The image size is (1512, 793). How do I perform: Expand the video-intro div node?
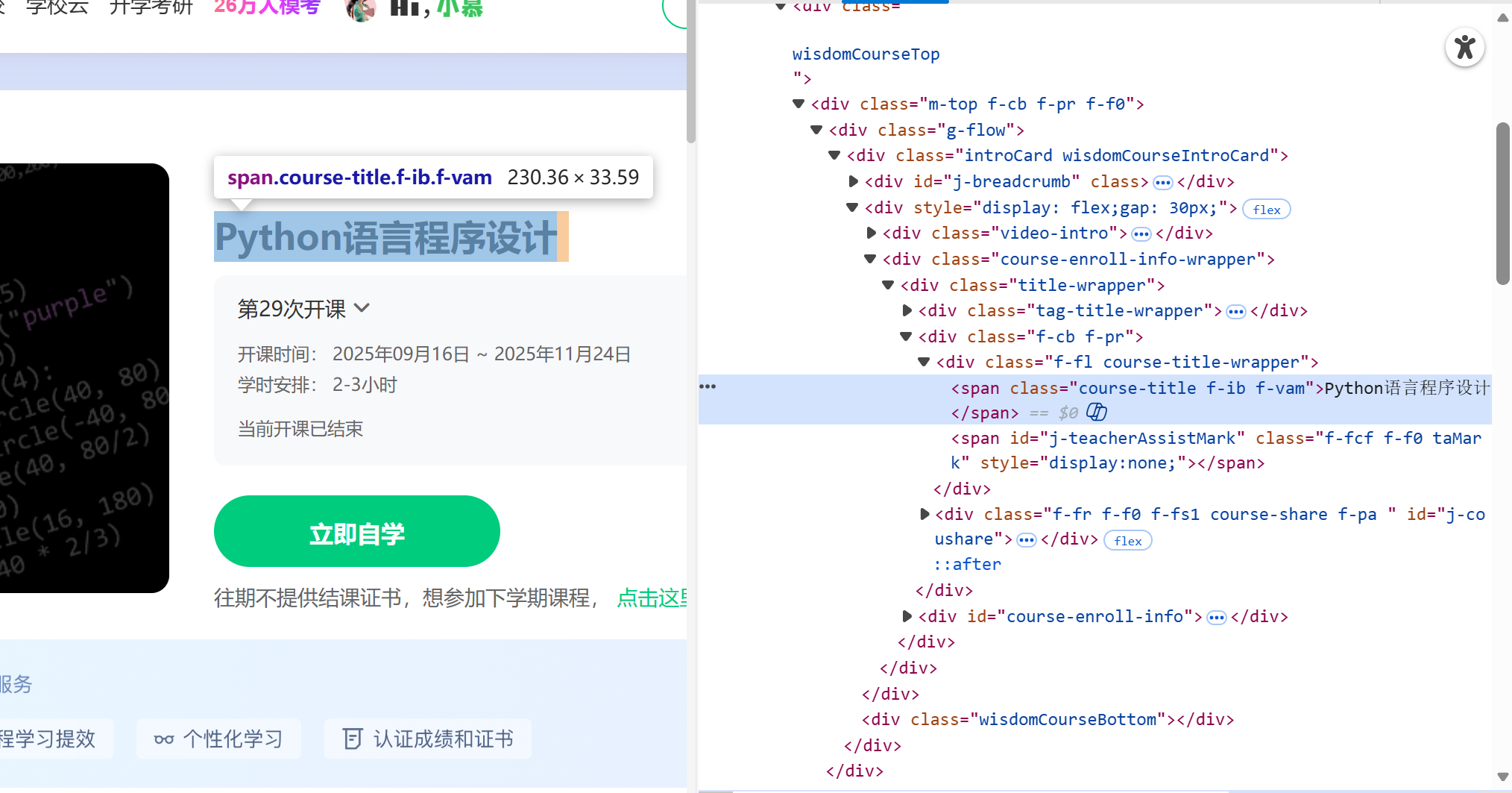(x=871, y=233)
